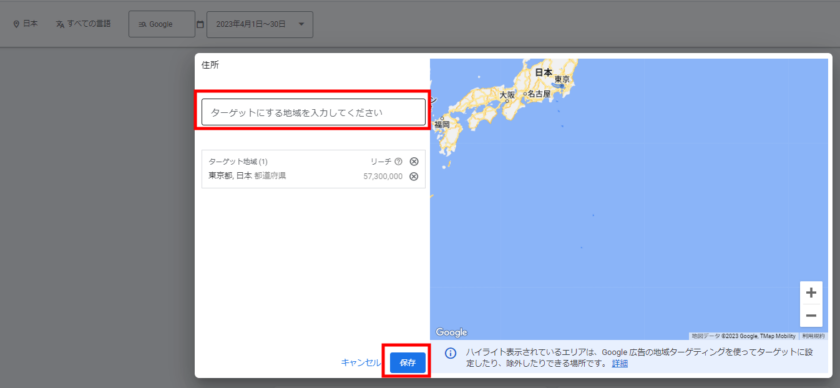The height and width of the screenshot is (388, 840).
Task: Select the 東京都, 日本 target row
Action: click(313, 176)
